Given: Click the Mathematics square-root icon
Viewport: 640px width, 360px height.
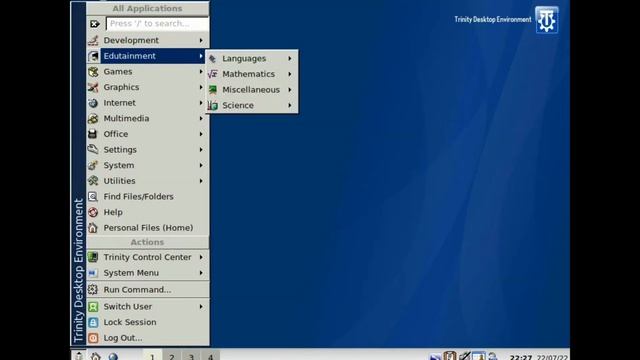Looking at the screenshot, I should [213, 74].
